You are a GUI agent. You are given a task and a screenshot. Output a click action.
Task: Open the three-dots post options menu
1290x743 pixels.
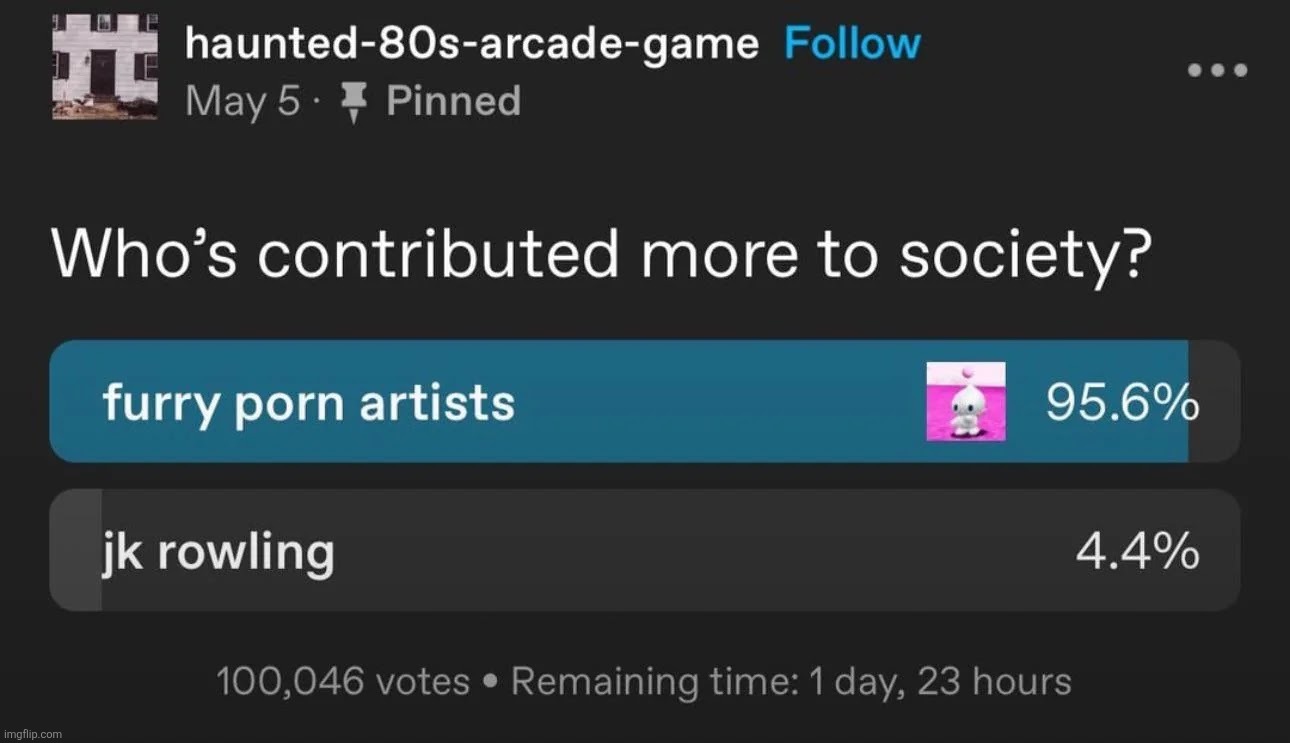[x=1218, y=70]
